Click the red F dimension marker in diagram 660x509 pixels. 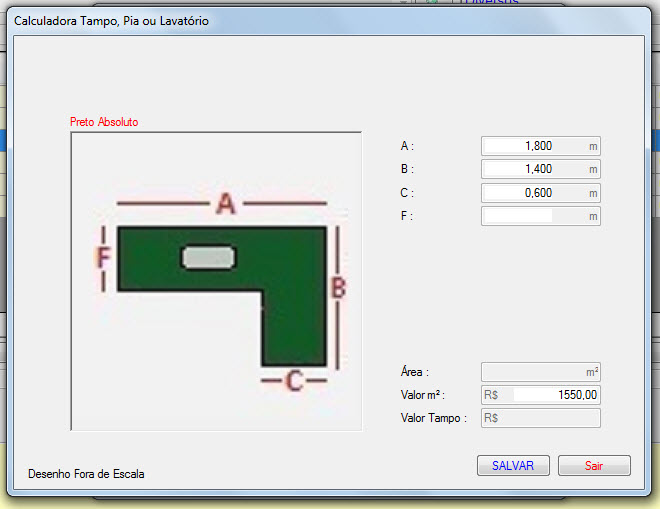click(104, 258)
